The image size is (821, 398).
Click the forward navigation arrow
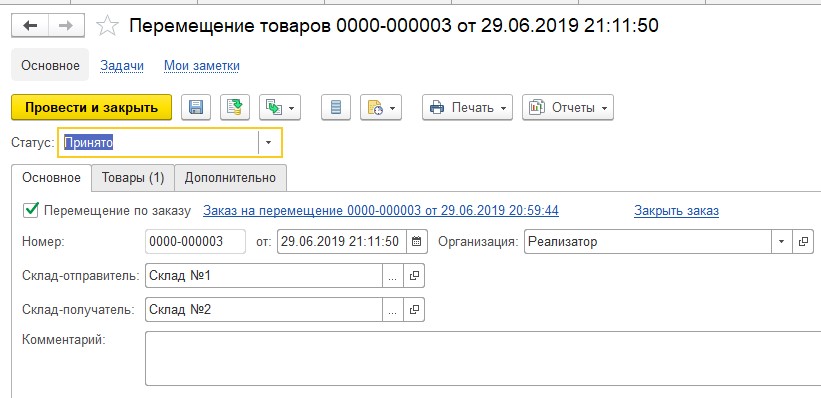coord(66,26)
